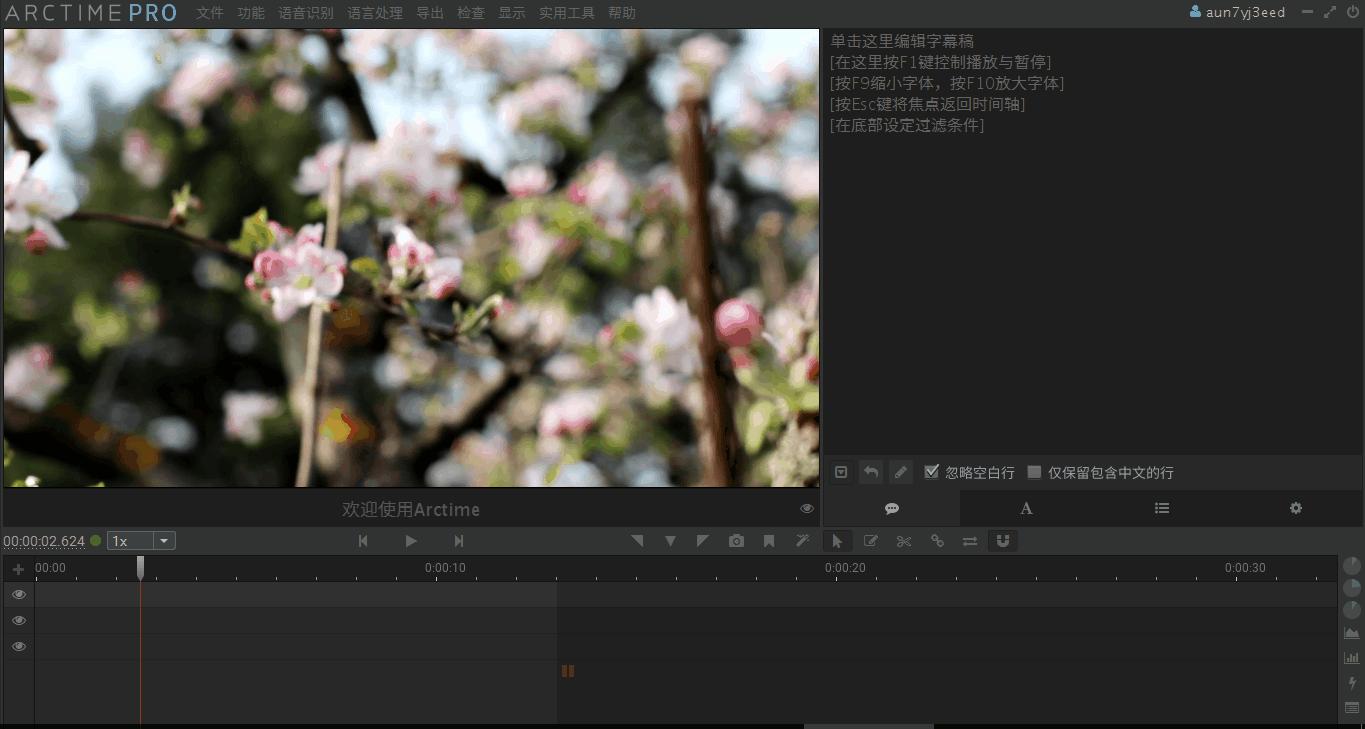This screenshot has width=1365, height=729.
Task: Click the undo icon above the subtitle panel tabs
Action: coord(870,471)
